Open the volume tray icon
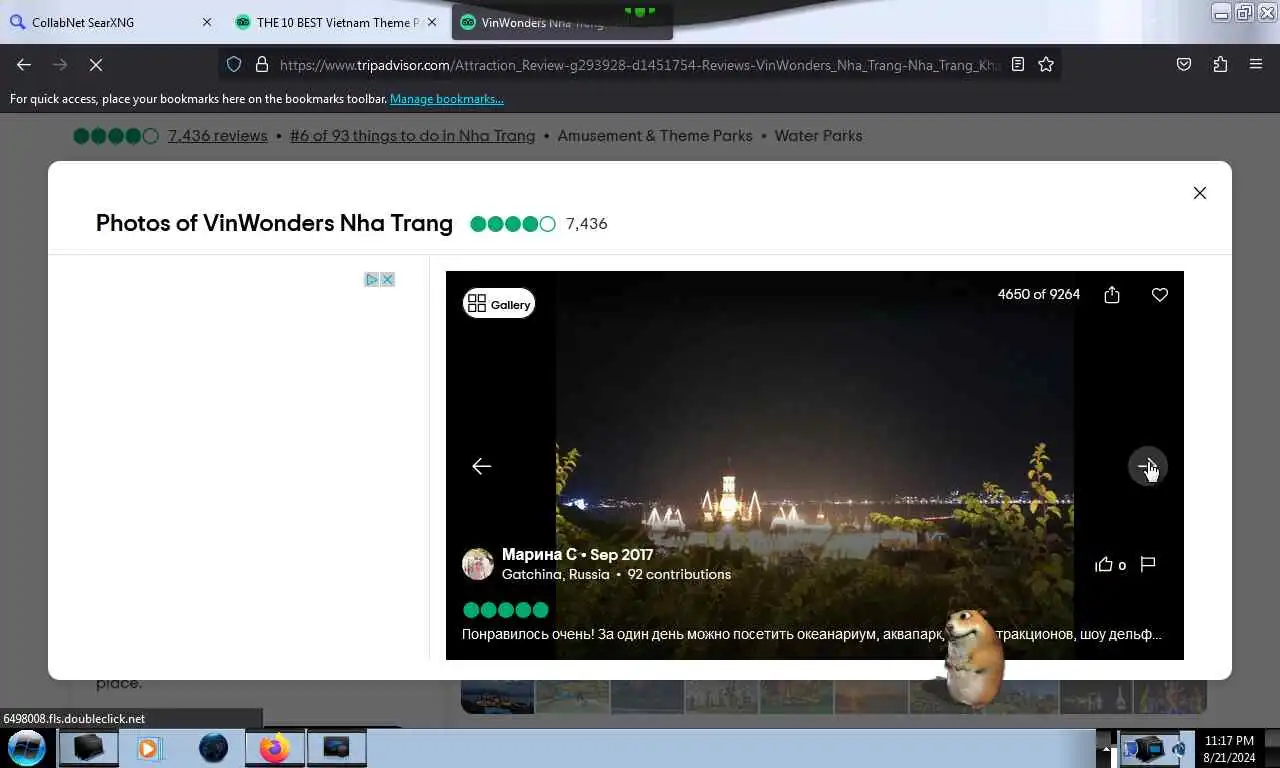Viewport: 1280px width, 768px height. [x=1180, y=749]
